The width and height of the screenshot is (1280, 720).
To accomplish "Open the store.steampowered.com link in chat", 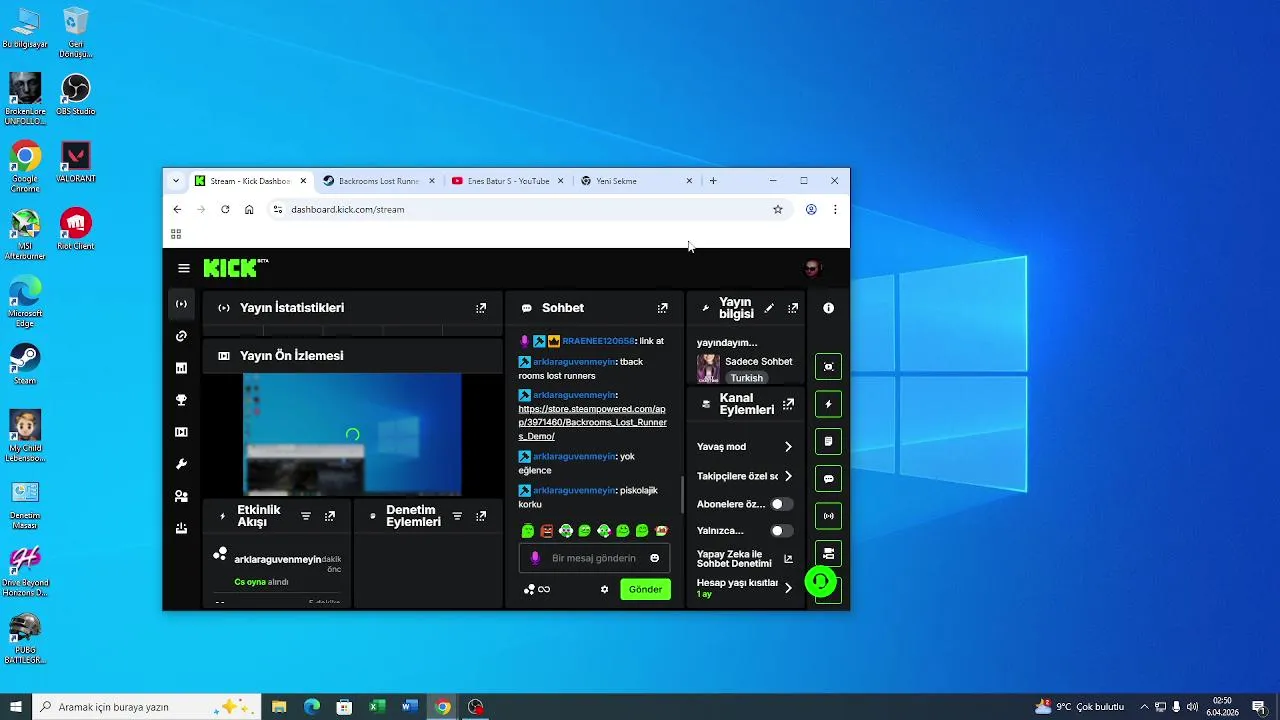I will pos(592,422).
